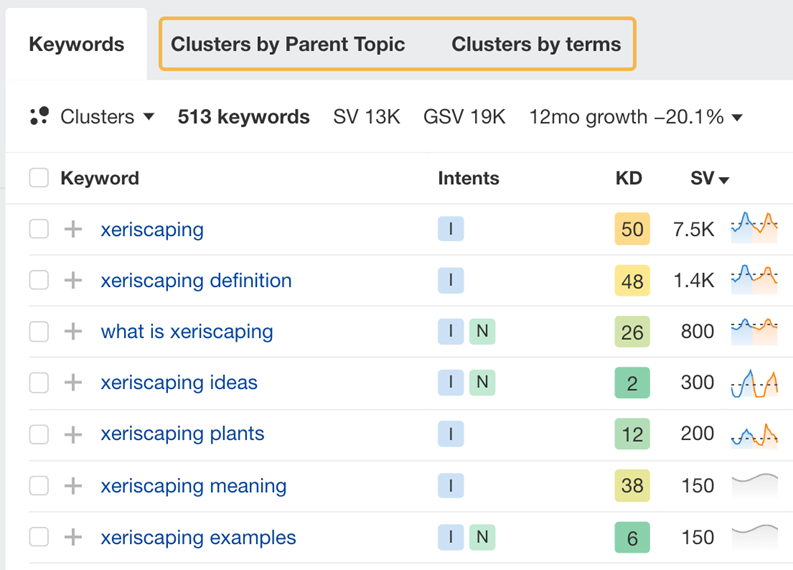
Task: Select the xeriscaping examples row checkbox
Action: tap(39, 537)
